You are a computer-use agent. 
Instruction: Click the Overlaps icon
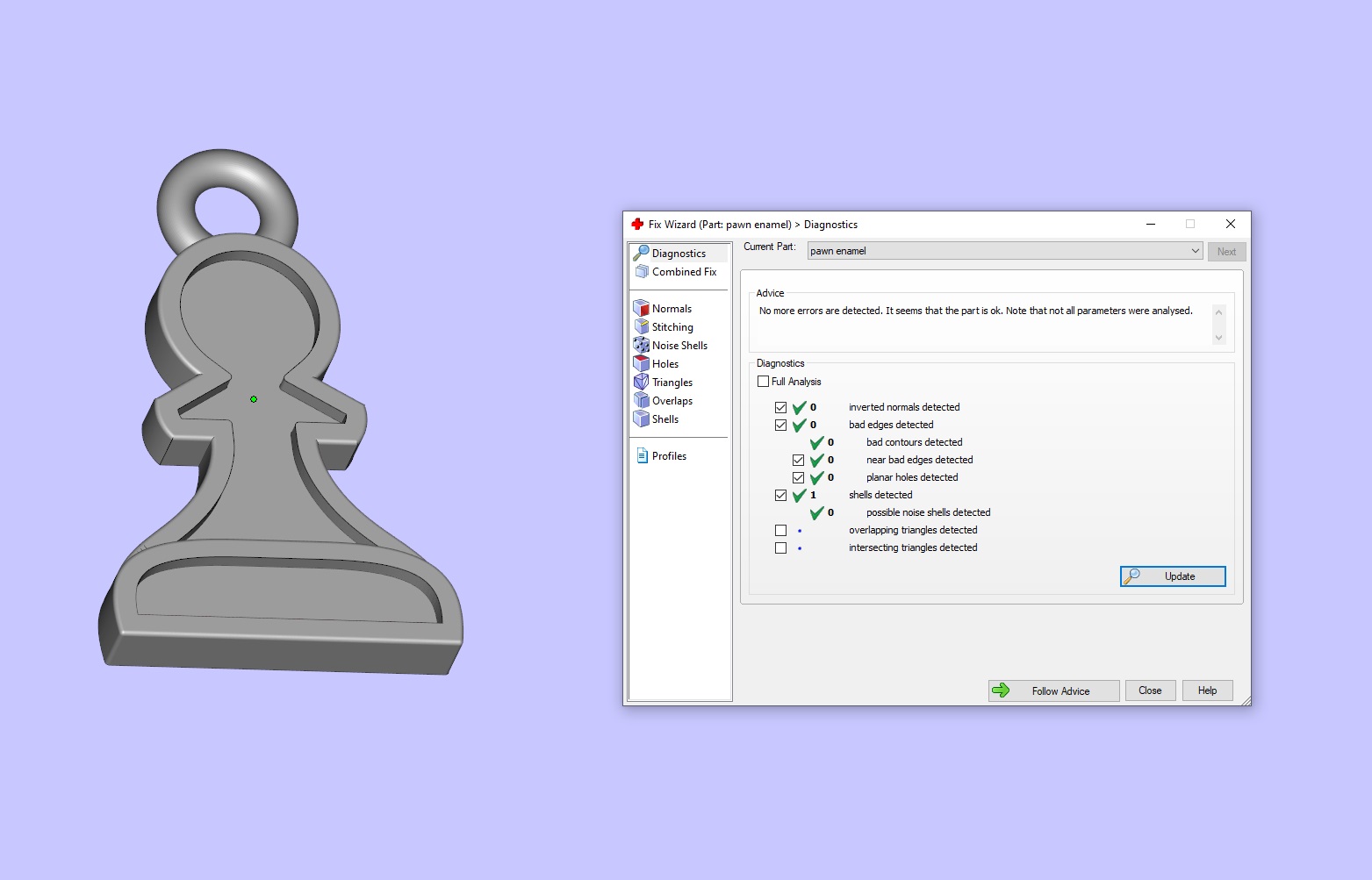tap(642, 401)
